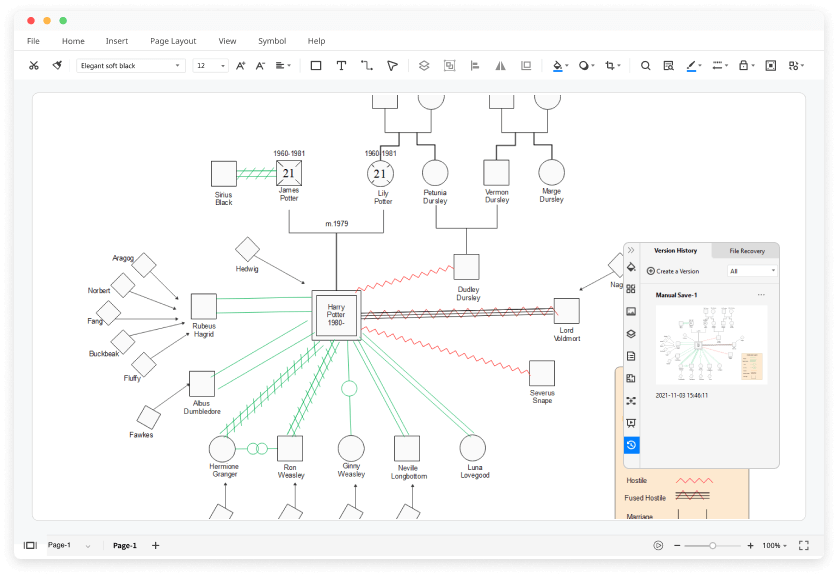Screen dimensions: 838x576
Task: Open the File menu
Action: (x=33, y=41)
